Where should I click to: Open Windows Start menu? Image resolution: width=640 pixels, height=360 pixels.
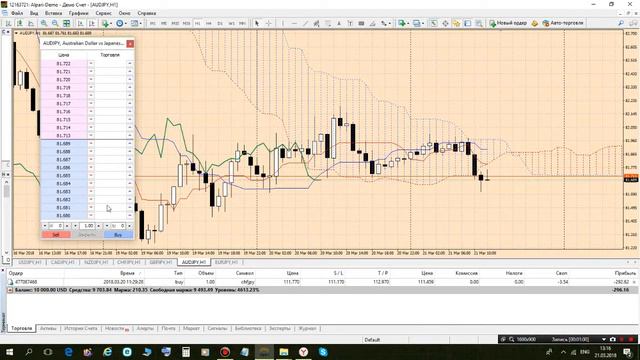tap(9, 352)
